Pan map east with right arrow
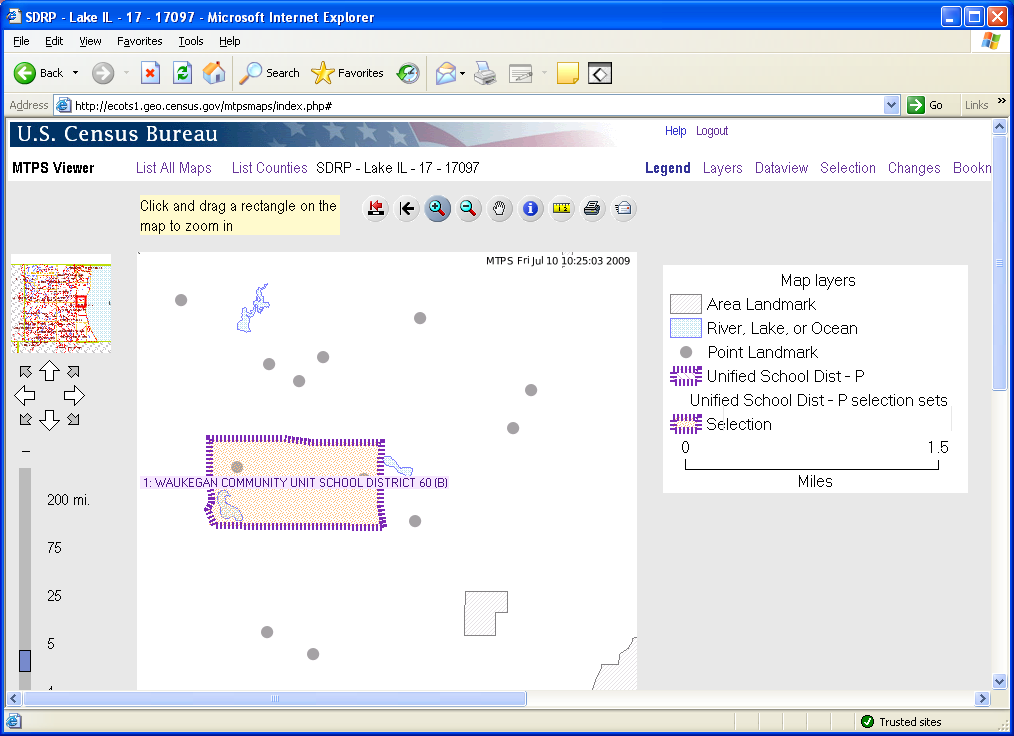This screenshot has height=736, width=1014. [x=74, y=395]
